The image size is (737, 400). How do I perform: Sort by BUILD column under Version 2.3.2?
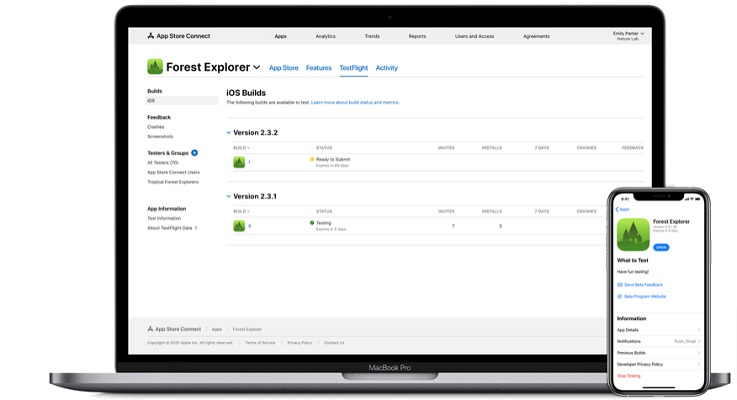click(242, 148)
